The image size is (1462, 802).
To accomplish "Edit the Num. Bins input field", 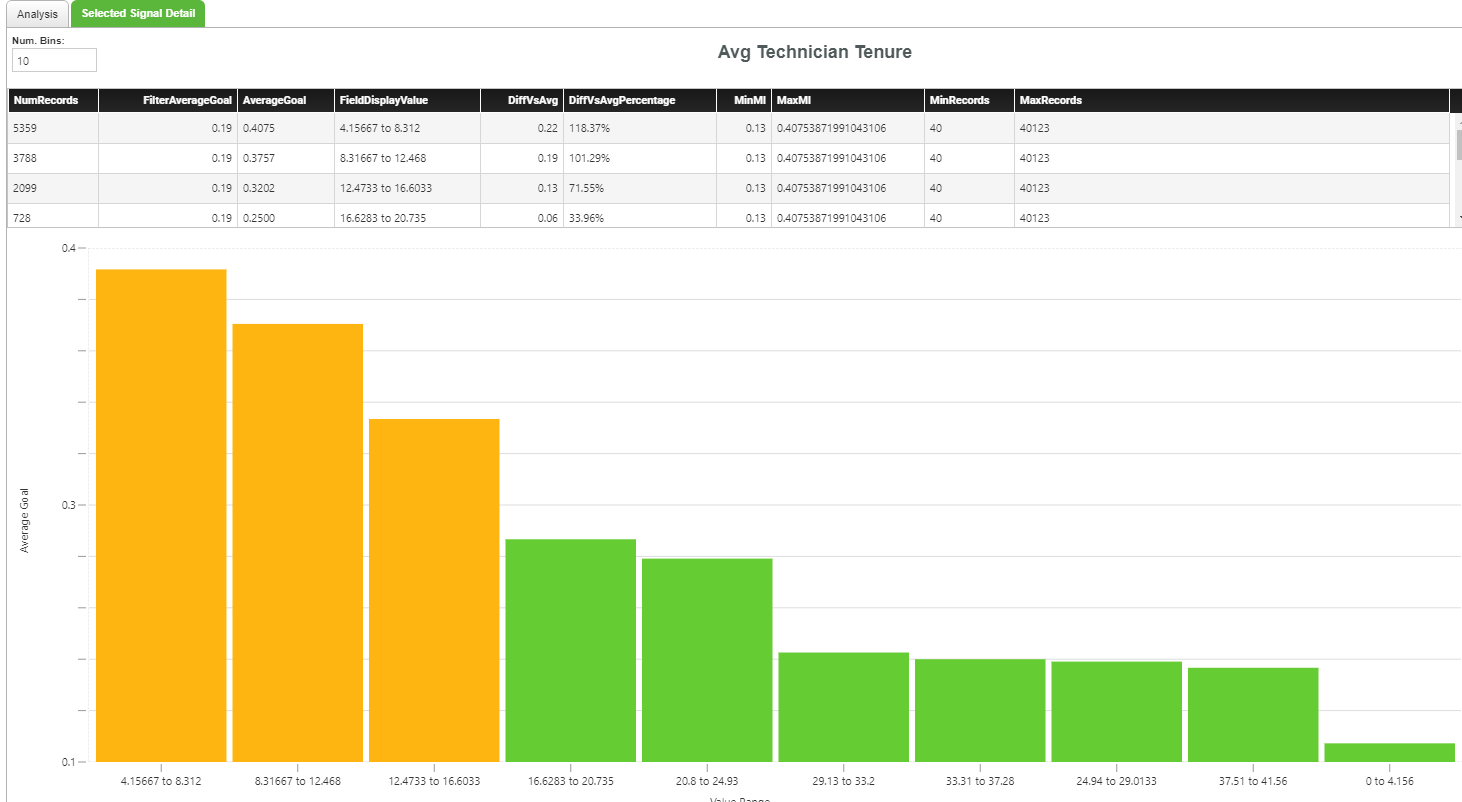I will (x=54, y=61).
